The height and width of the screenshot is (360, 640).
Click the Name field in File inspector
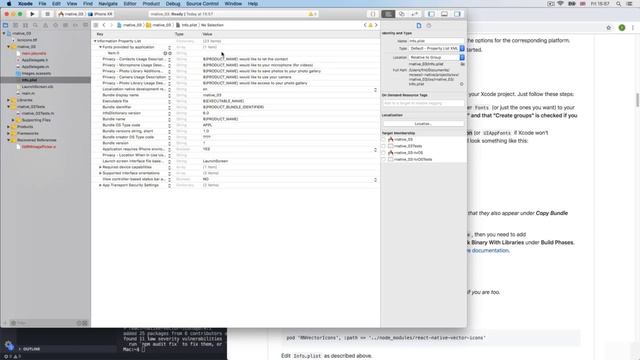[x=436, y=41]
